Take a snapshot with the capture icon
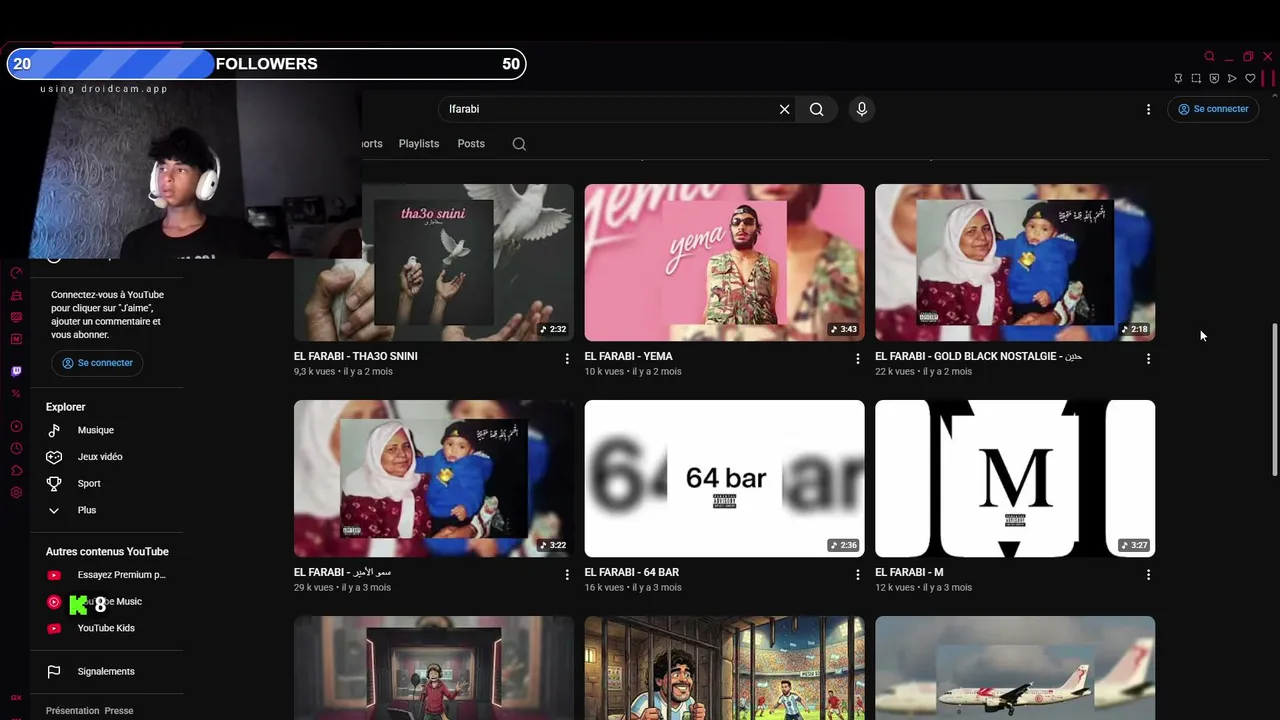Viewport: 1280px width, 720px height. (1196, 78)
